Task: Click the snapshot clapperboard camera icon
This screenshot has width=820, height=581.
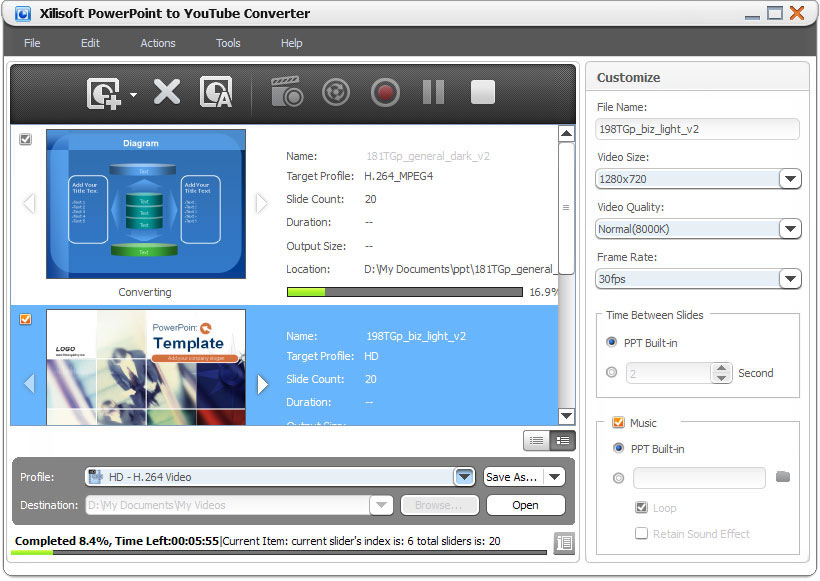Action: 287,93
